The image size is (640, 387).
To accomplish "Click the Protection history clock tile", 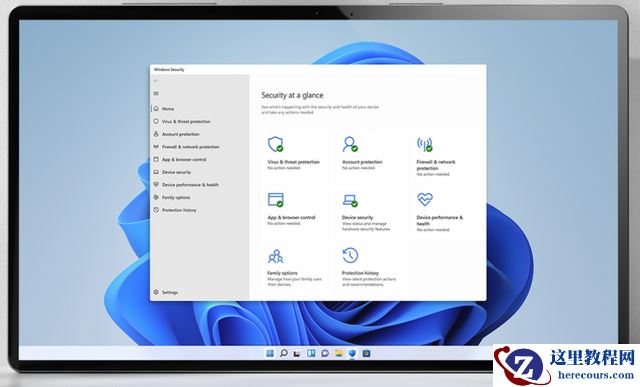I will (x=371, y=267).
